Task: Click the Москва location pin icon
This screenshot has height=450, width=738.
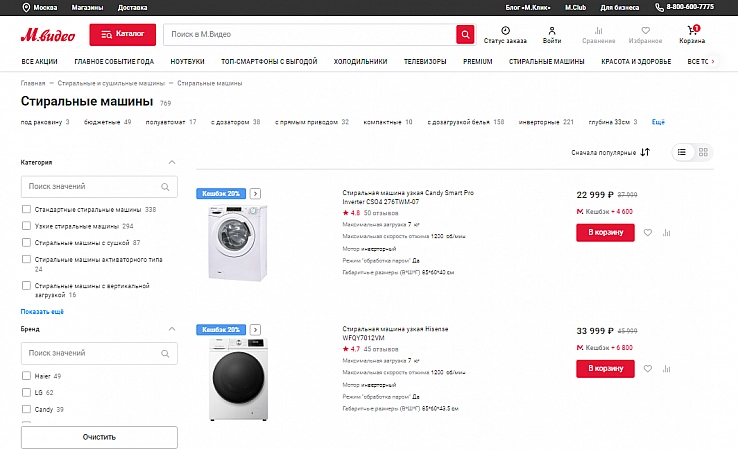Action: coord(26,8)
